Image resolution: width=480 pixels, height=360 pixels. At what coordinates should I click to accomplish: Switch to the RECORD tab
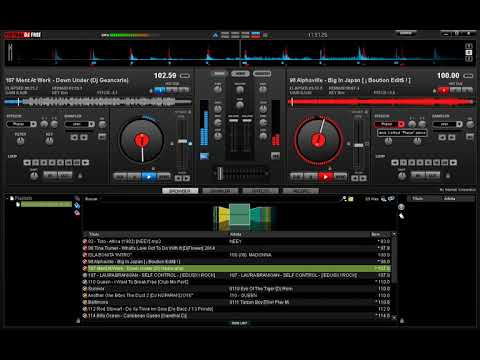click(301, 191)
